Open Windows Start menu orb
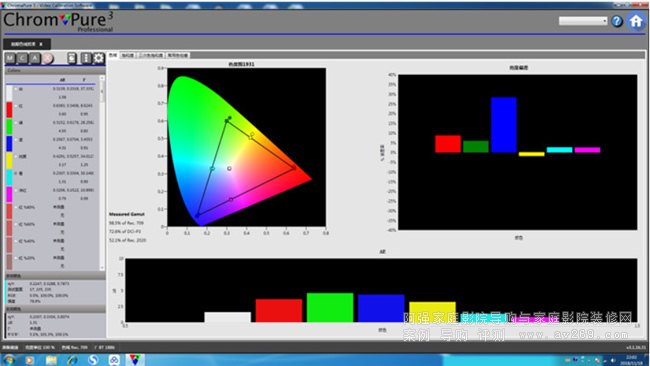The image size is (650, 366). (9, 360)
